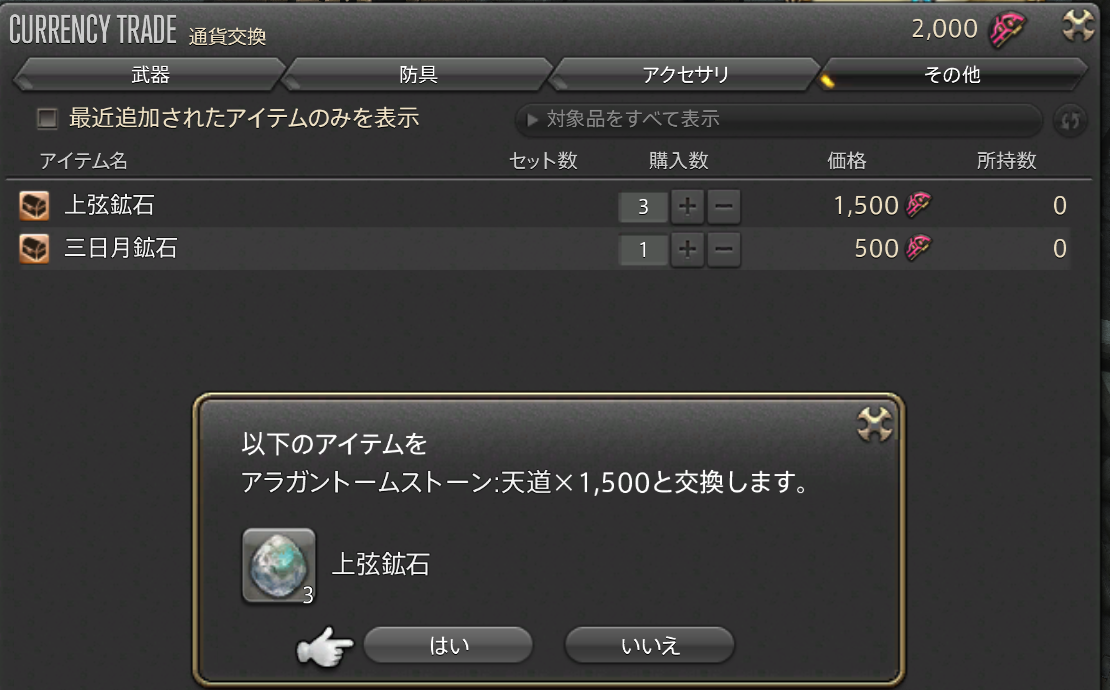Click the tomestone icon beside the 500 price

coord(918,248)
